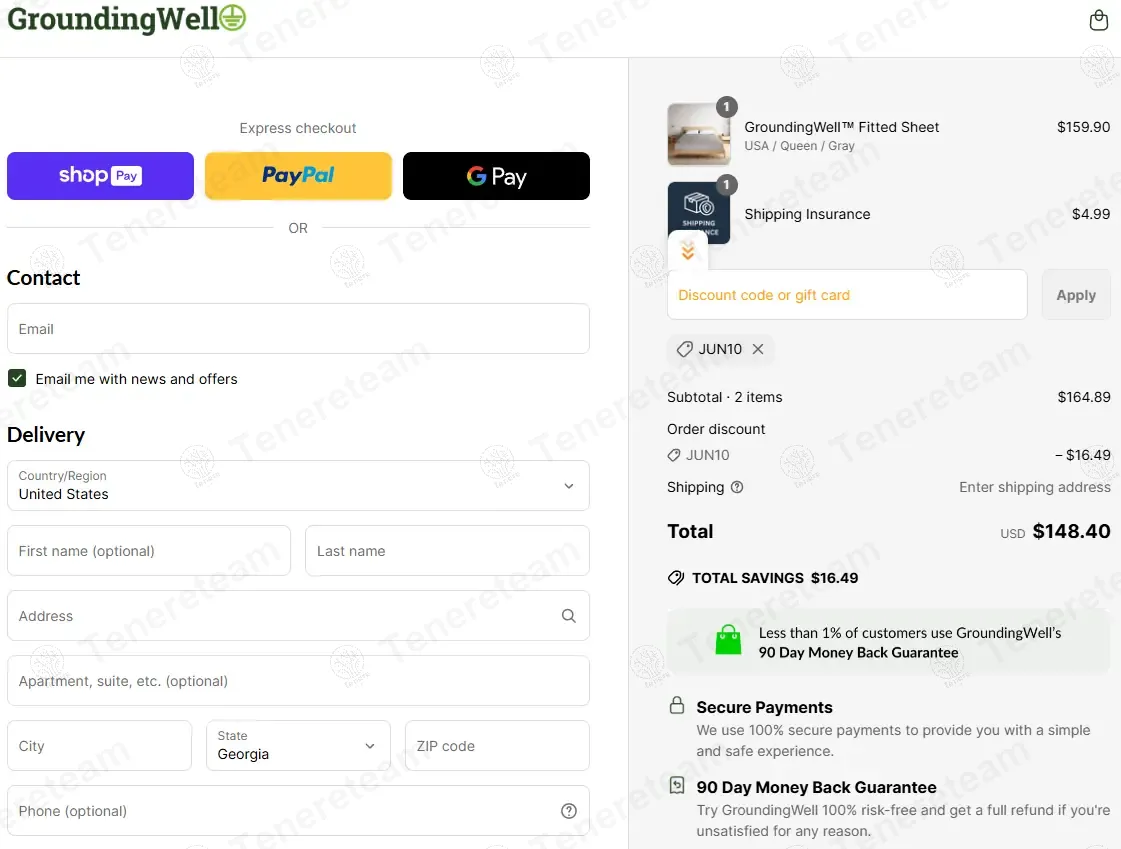Remove the JUN10 discount code
This screenshot has width=1121, height=849.
[x=758, y=349]
